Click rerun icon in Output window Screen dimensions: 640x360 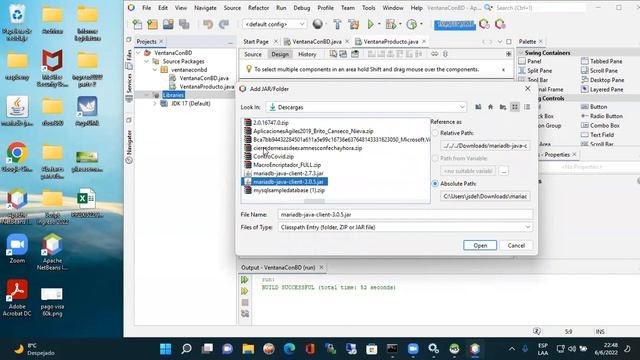244,280
